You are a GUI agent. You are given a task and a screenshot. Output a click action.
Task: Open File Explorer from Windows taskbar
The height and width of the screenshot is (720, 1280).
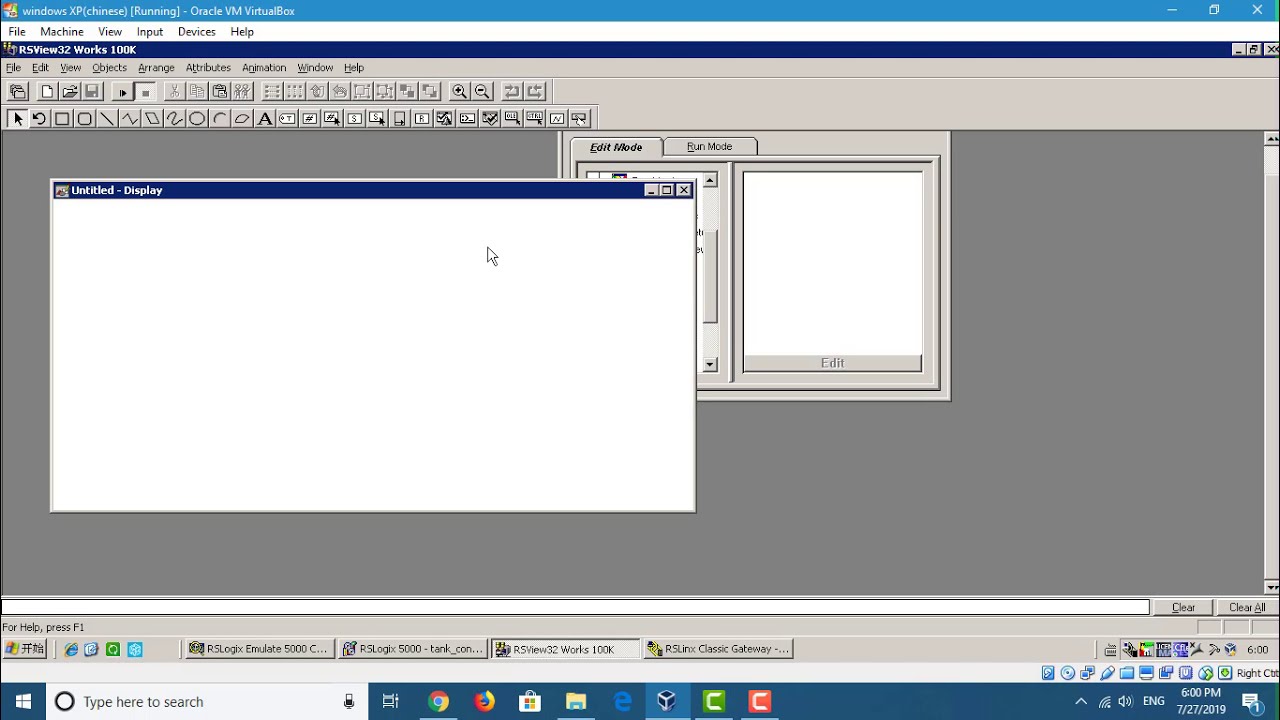pyautogui.click(x=576, y=702)
